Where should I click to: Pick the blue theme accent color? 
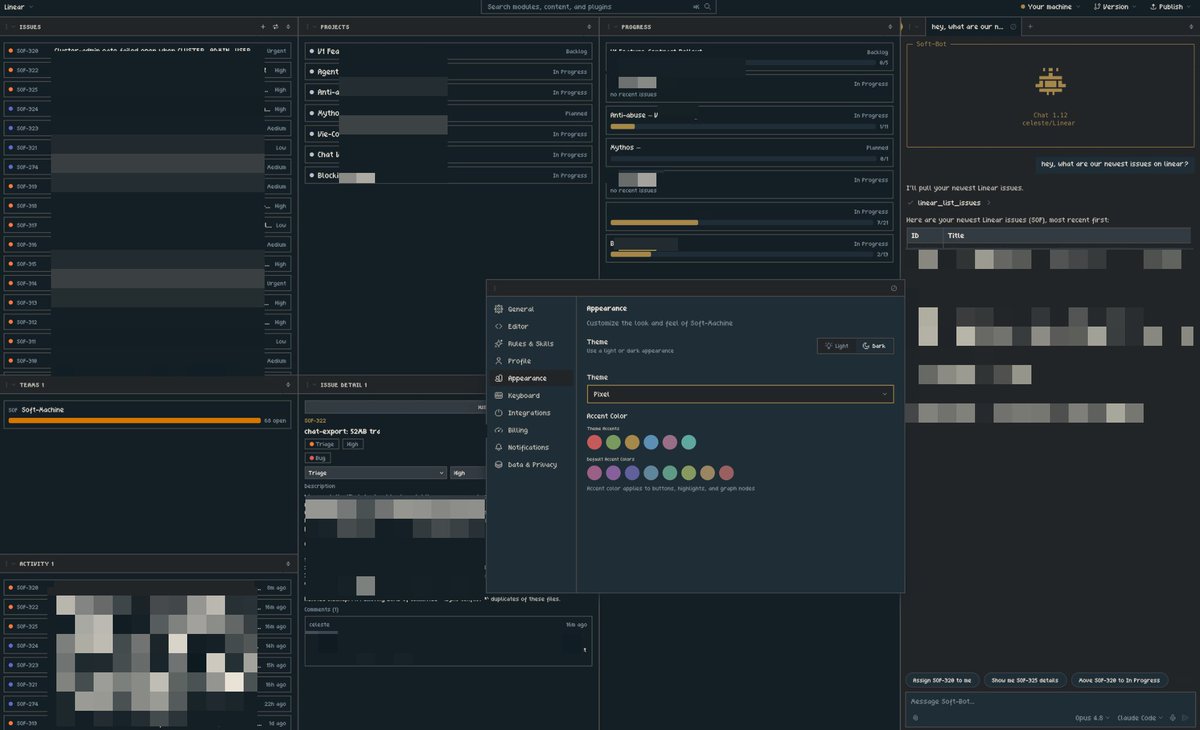pyautogui.click(x=651, y=442)
